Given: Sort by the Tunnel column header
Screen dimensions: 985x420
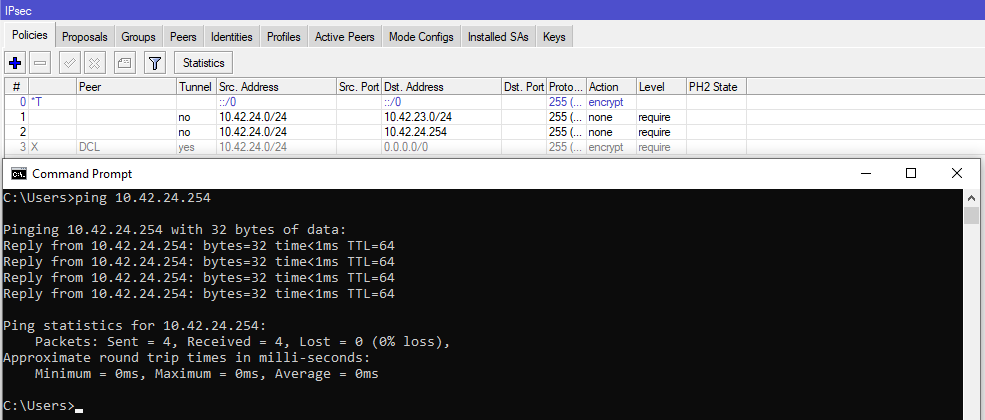Looking at the screenshot, I should click(196, 87).
